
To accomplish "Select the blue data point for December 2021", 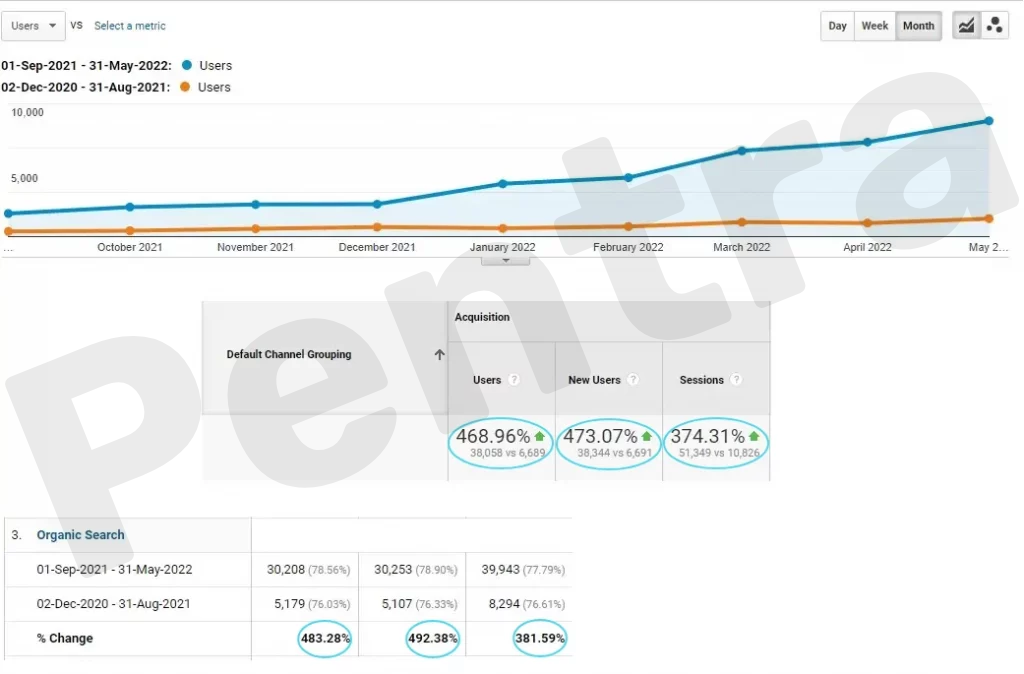I will (x=377, y=204).
